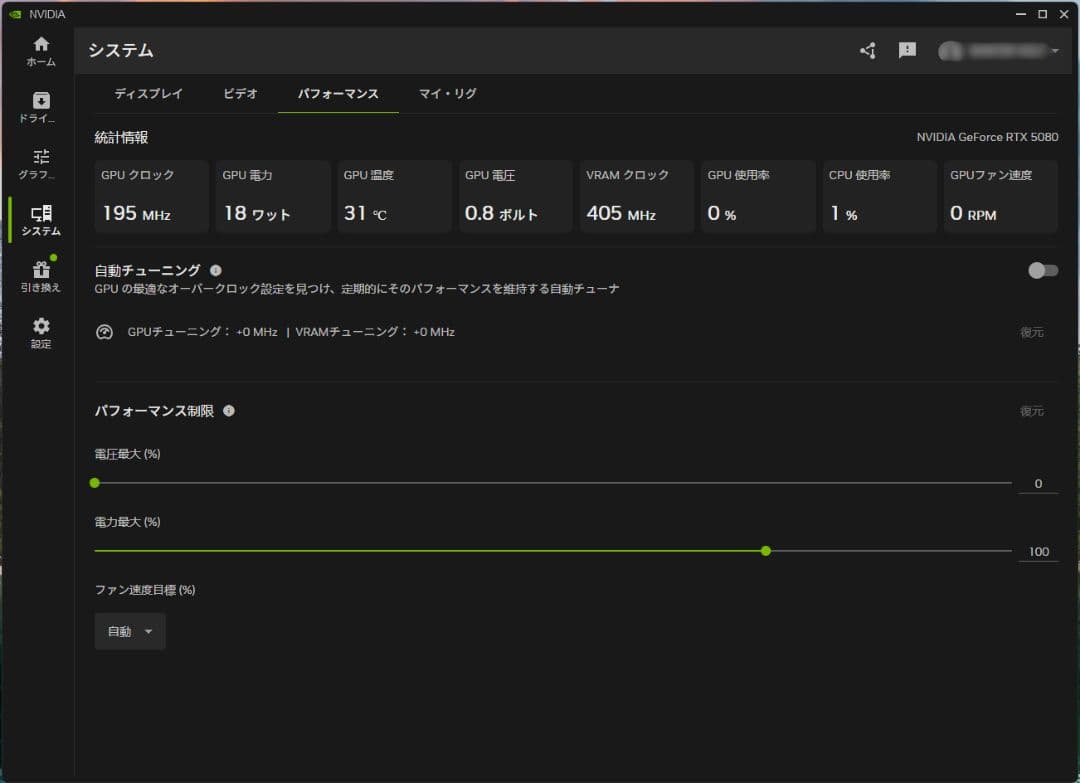Click the パフォーマンス制限 info icon
The height and width of the screenshot is (783, 1080).
pos(228,410)
